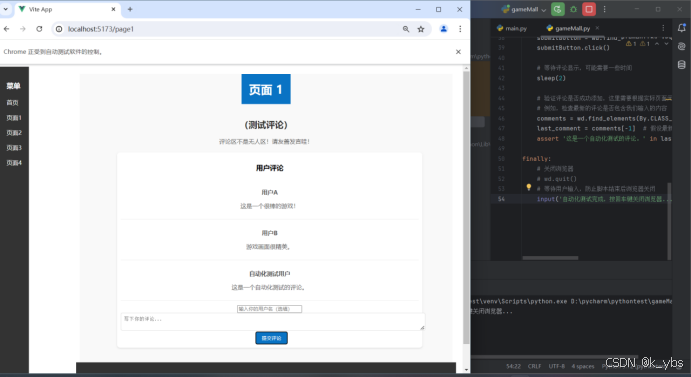
Task: Click the comment textarea
Action: [x=273, y=321]
